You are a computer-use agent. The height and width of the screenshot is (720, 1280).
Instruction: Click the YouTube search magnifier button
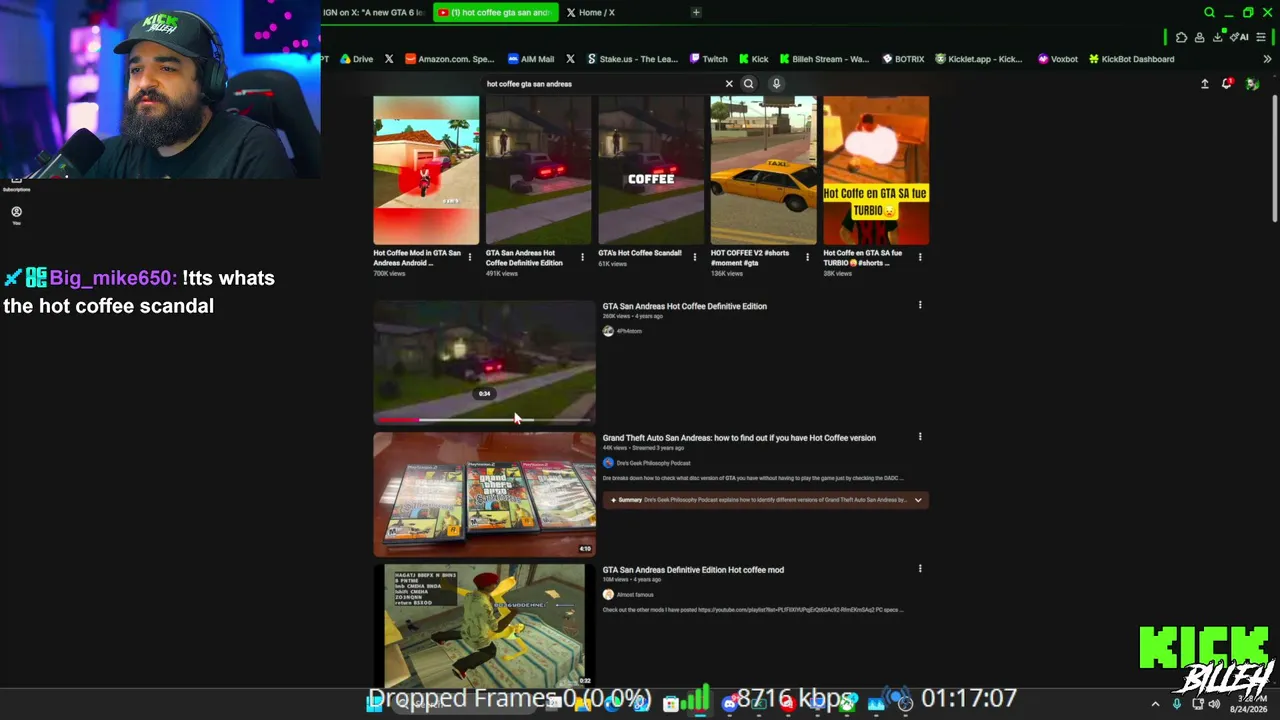tap(748, 84)
